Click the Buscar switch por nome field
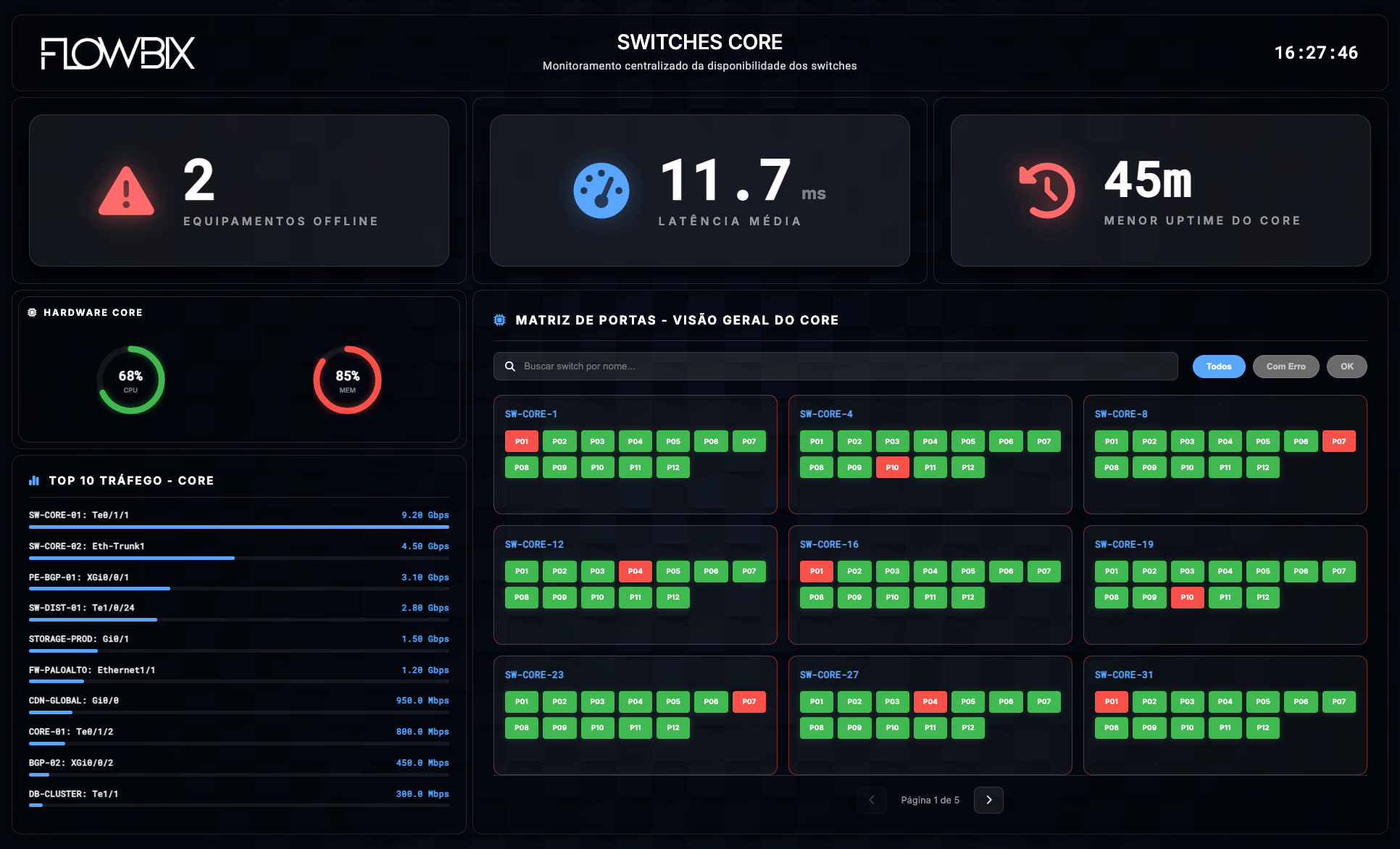 pyautogui.click(x=836, y=367)
